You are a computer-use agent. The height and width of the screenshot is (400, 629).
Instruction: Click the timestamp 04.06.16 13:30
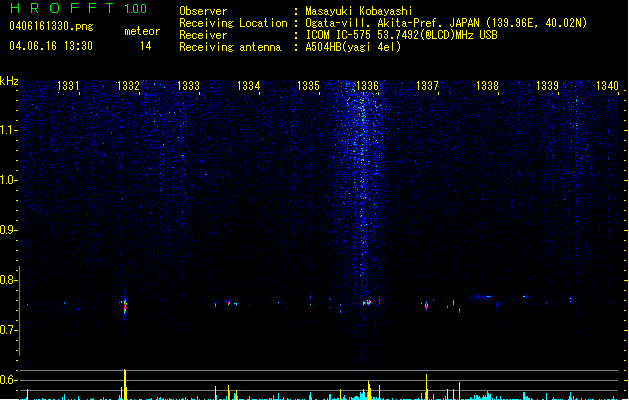coord(51,46)
